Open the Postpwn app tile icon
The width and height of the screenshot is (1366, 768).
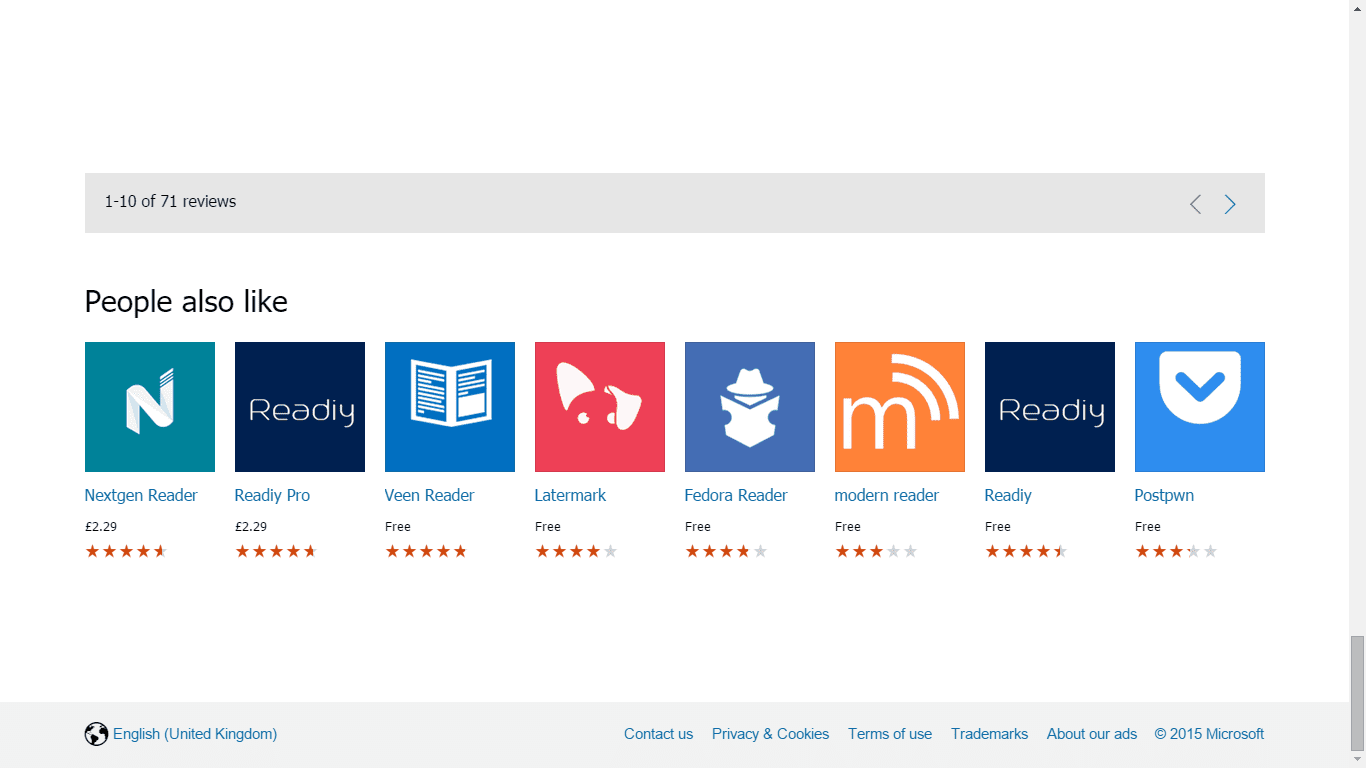coord(1200,407)
